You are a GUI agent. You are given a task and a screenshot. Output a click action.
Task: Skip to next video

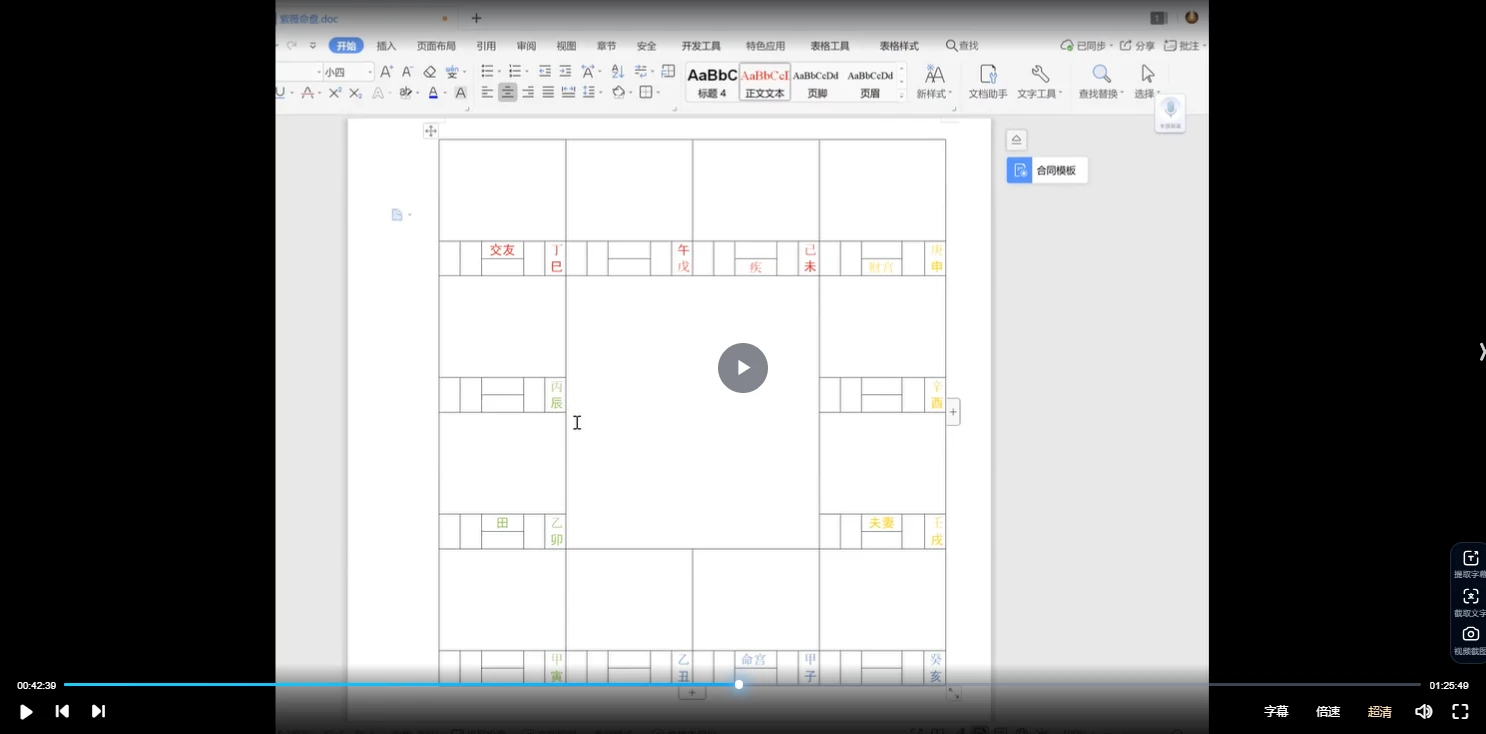tap(98, 712)
